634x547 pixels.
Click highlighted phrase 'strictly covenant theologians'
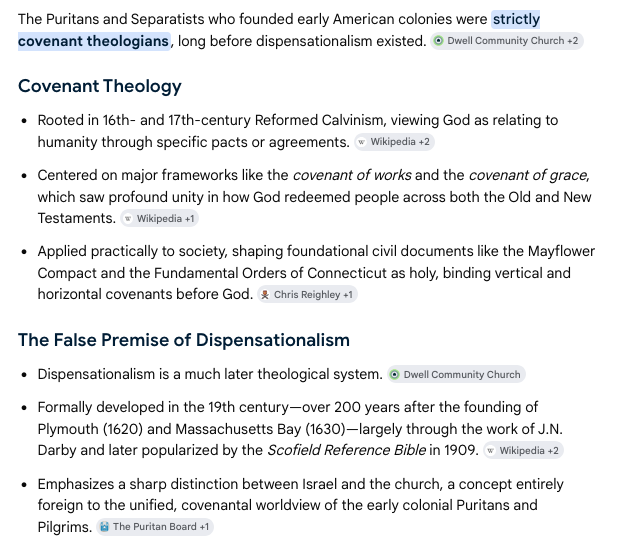(279, 30)
